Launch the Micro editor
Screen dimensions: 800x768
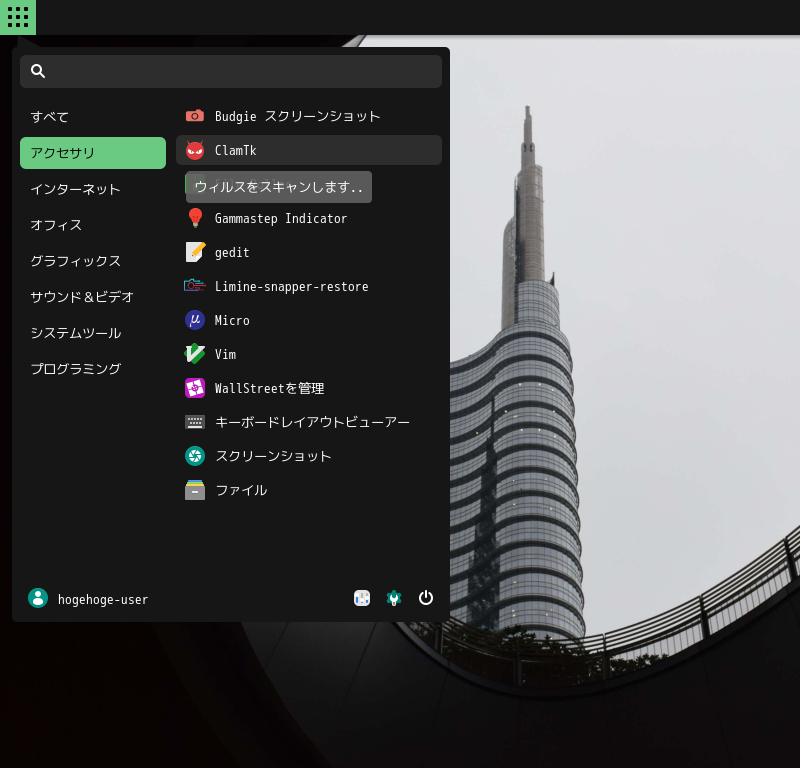(309, 320)
